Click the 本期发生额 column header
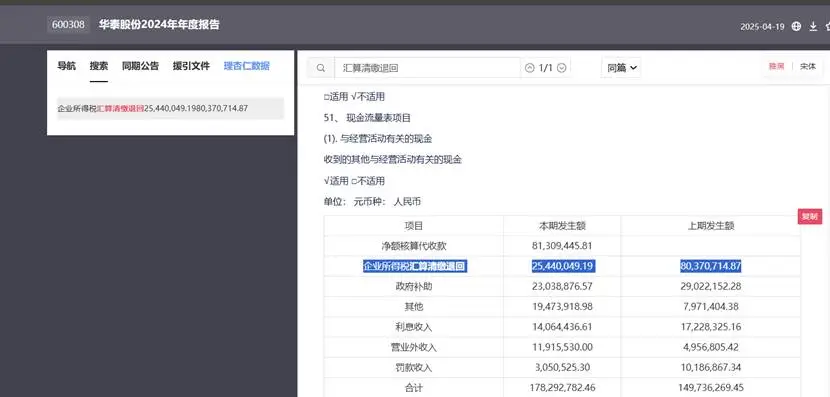The image size is (830, 397). [562, 226]
